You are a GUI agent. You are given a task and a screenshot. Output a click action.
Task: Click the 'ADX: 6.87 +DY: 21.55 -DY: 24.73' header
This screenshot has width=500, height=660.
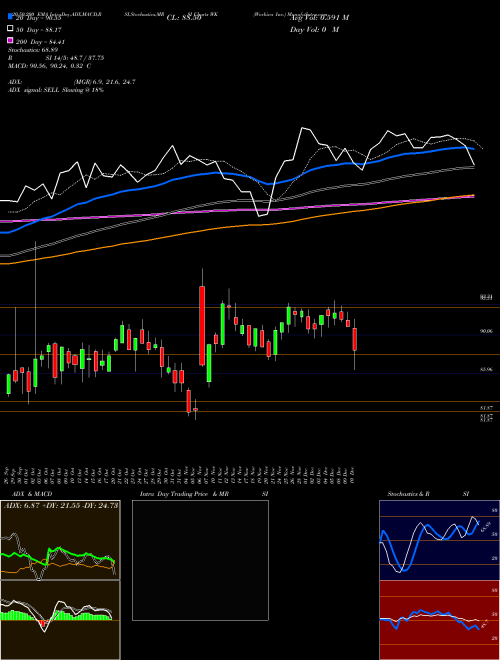pos(61,506)
